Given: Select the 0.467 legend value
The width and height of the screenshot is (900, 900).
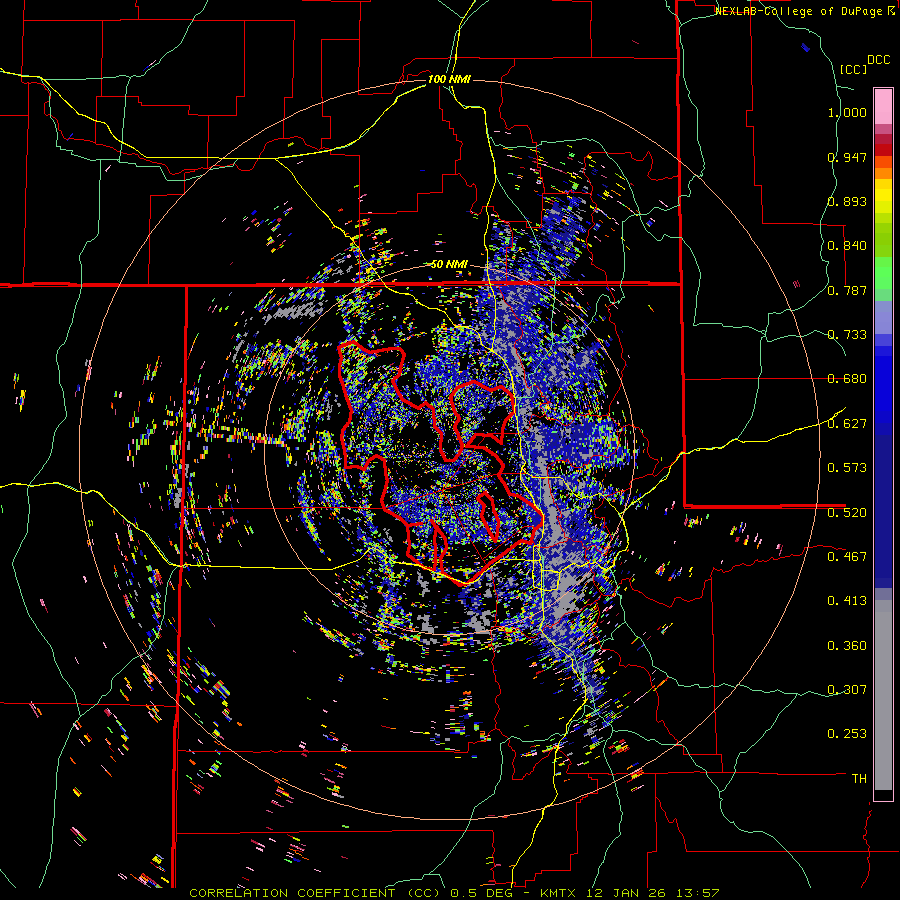Looking at the screenshot, I should (x=847, y=556).
